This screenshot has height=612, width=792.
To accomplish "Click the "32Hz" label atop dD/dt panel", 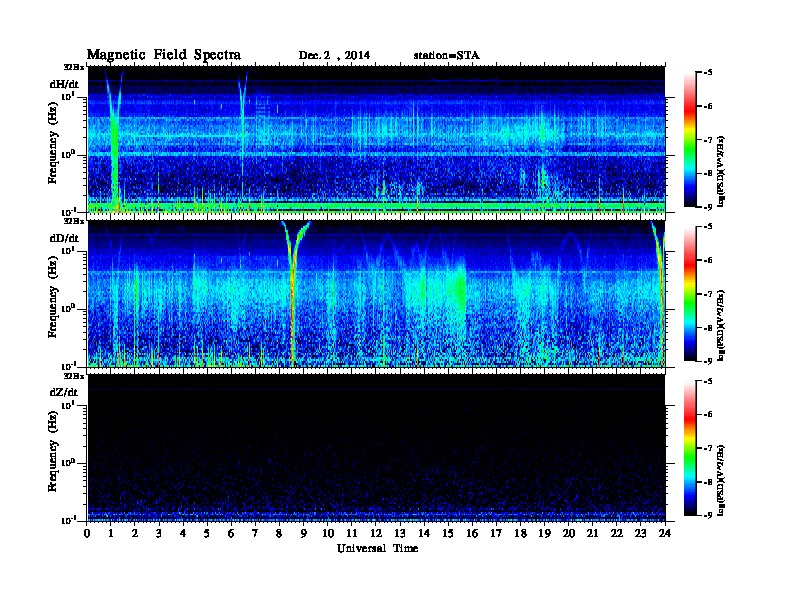I will click(x=74, y=221).
